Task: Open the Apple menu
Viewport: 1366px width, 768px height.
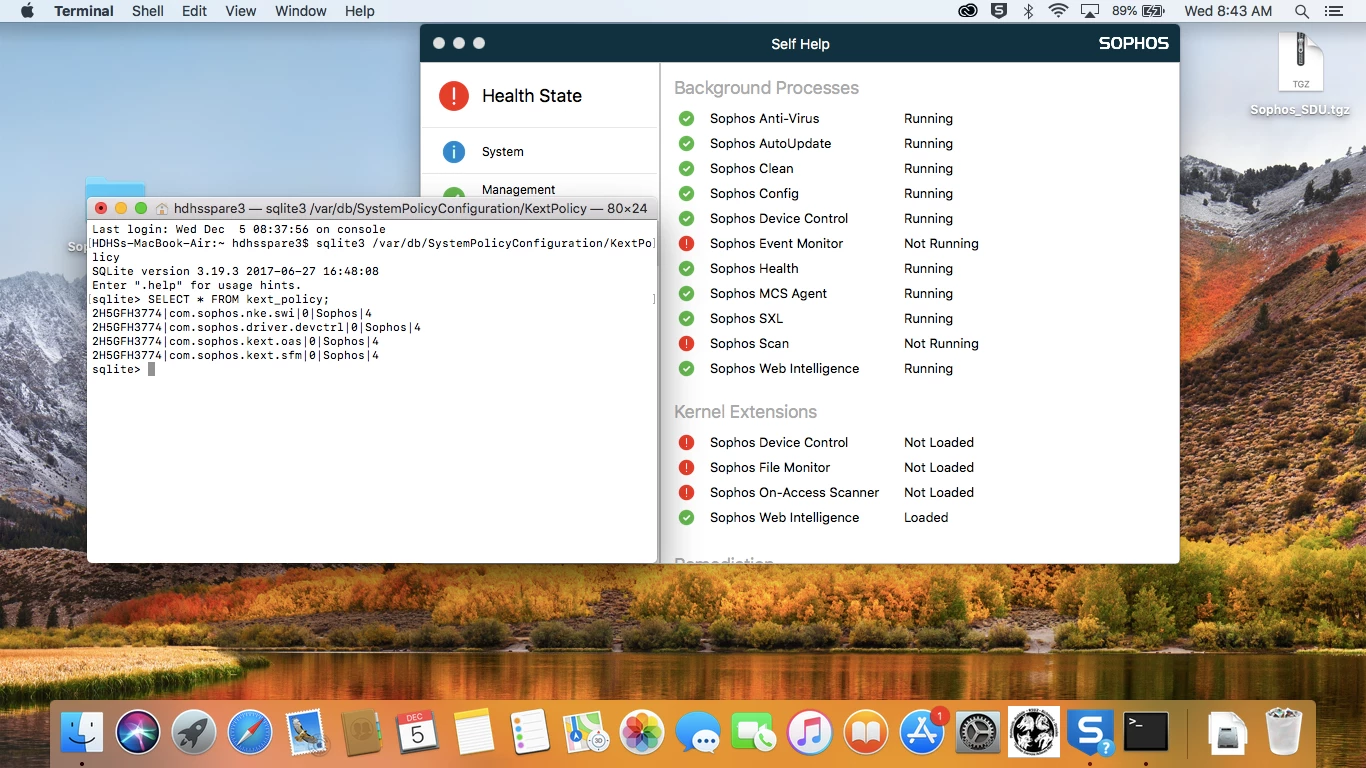Action: click(x=27, y=11)
